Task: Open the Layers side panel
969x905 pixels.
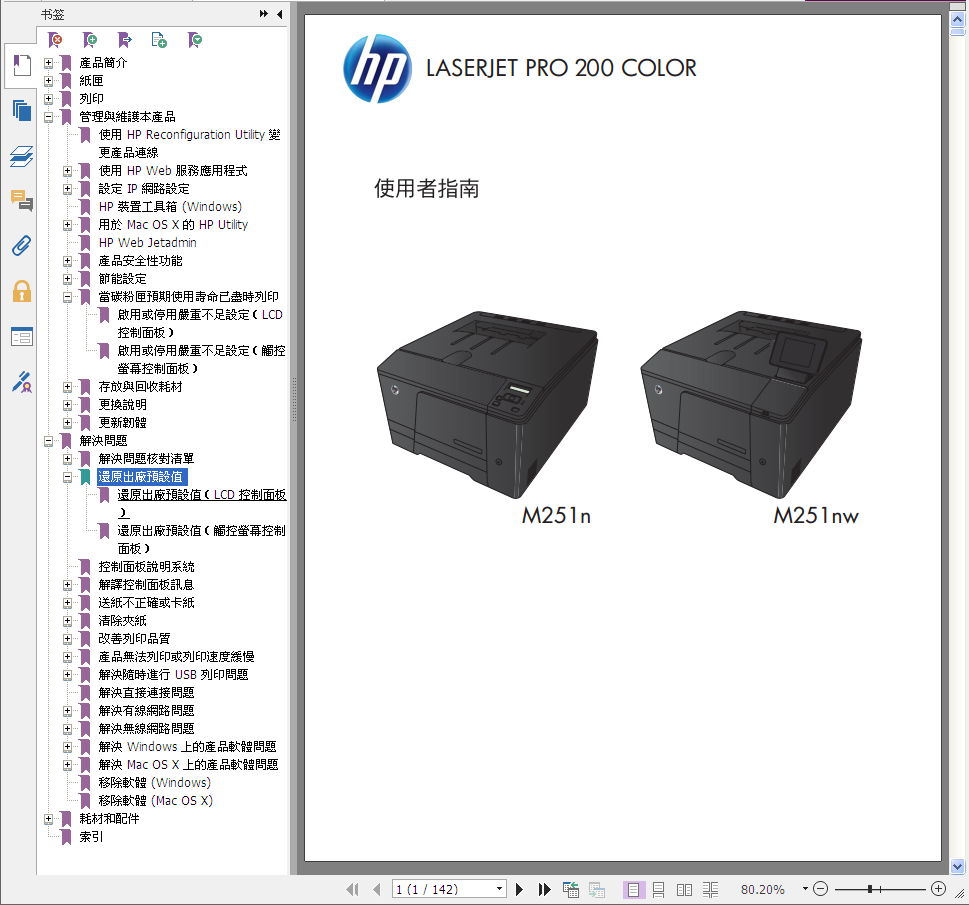Action: pos(22,156)
